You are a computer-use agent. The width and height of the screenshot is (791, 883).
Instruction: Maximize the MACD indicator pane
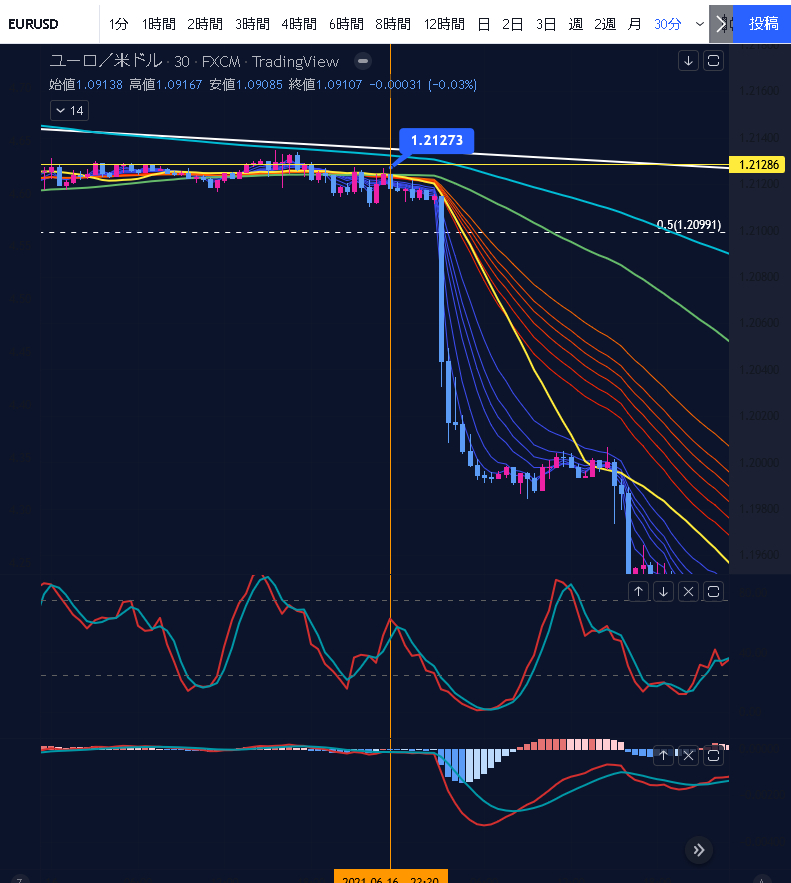(713, 757)
